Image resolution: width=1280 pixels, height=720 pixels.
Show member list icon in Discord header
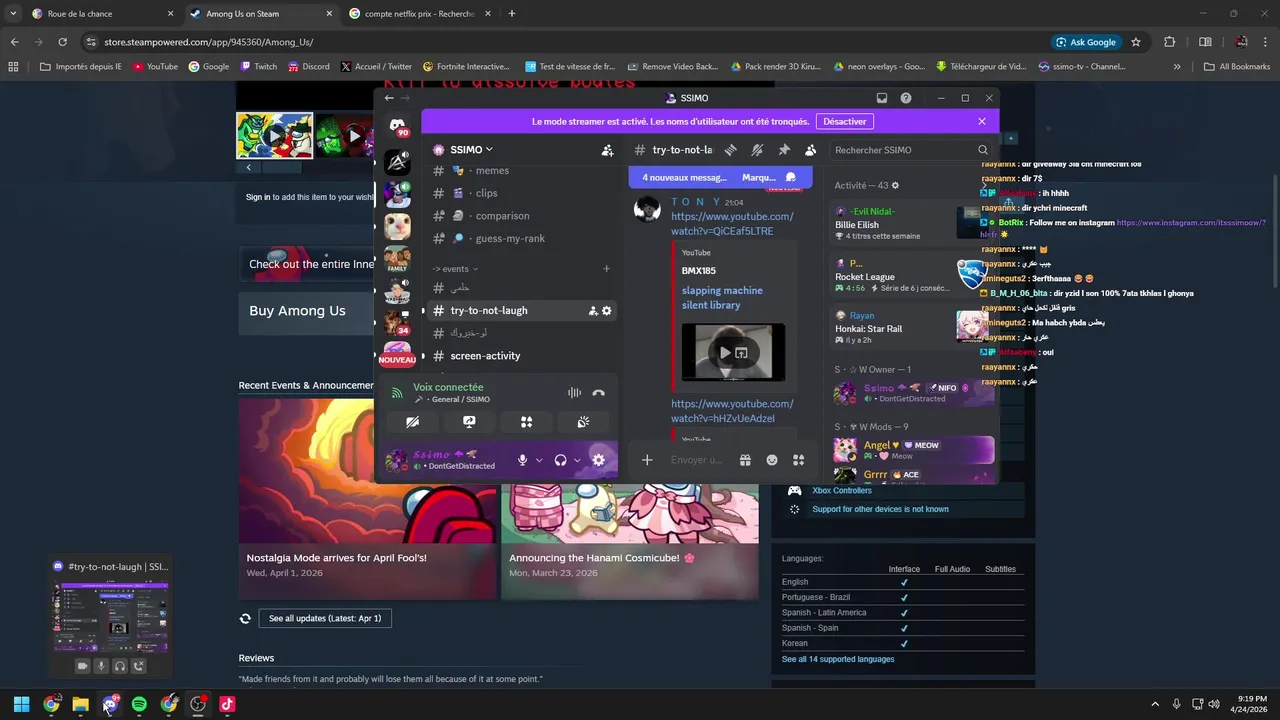tap(810, 150)
